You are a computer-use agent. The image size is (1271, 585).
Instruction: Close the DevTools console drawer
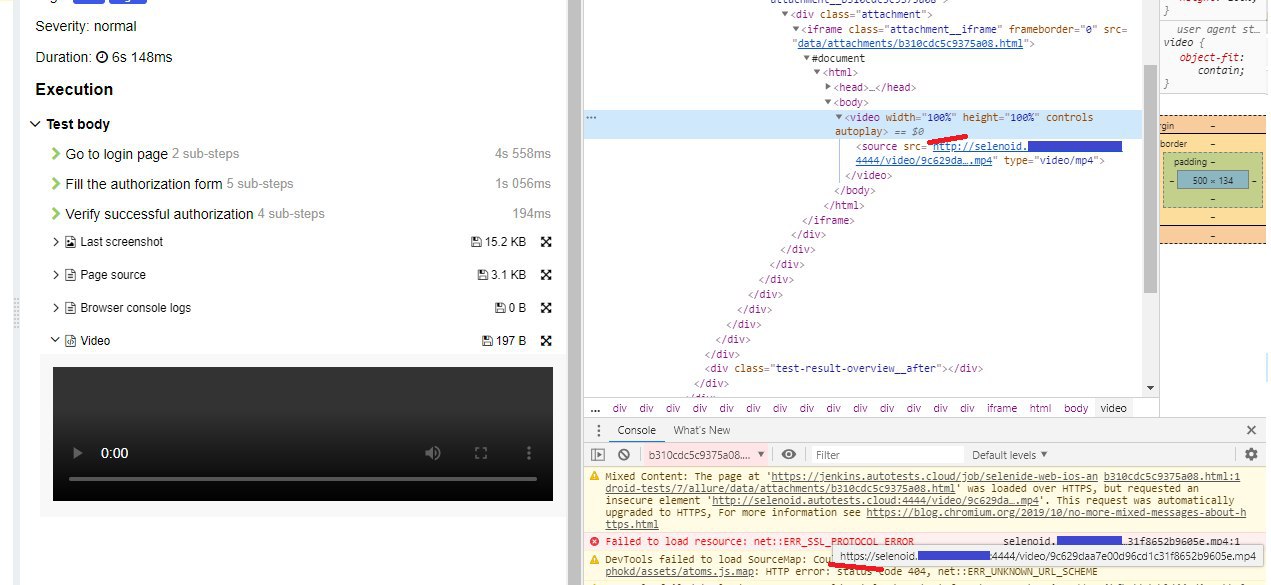click(1251, 430)
